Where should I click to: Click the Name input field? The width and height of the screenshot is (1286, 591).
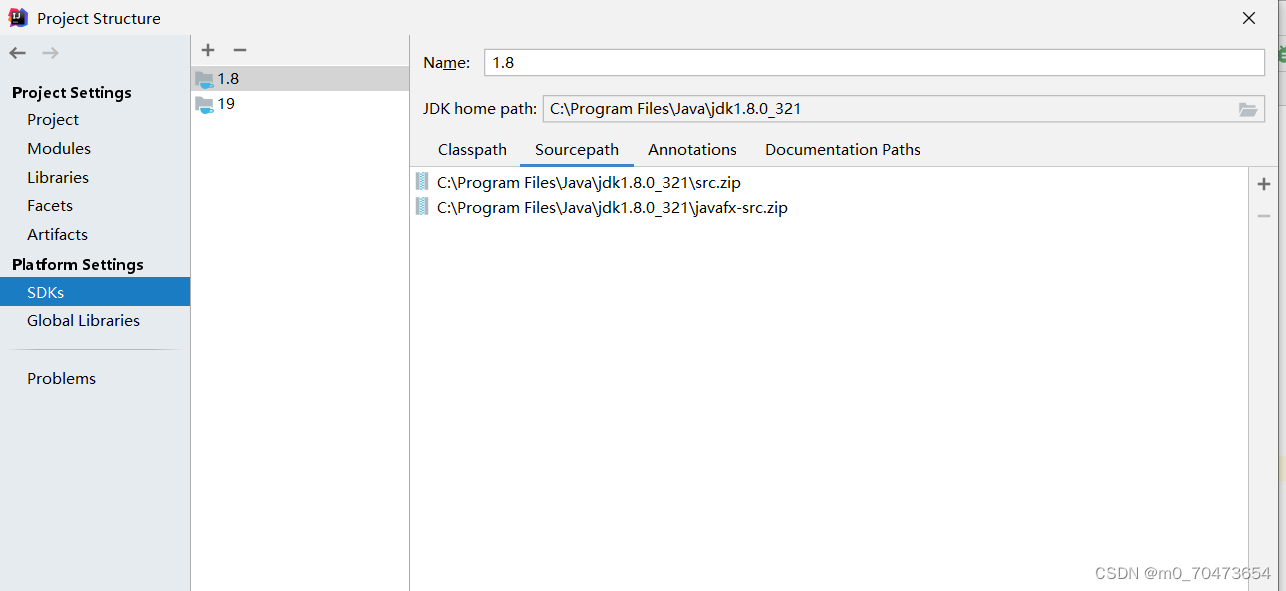(x=874, y=62)
